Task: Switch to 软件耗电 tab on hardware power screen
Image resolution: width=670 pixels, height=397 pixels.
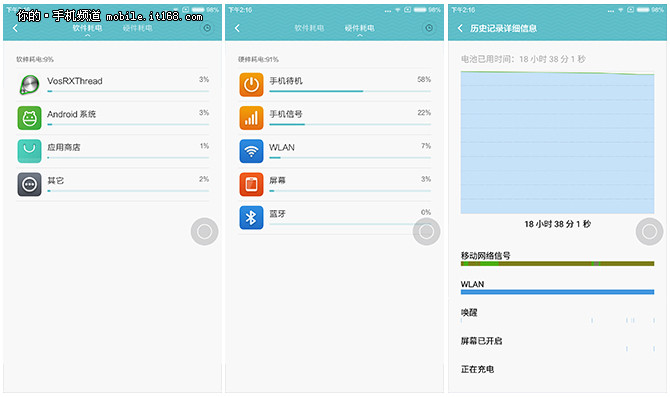Action: 309,28
